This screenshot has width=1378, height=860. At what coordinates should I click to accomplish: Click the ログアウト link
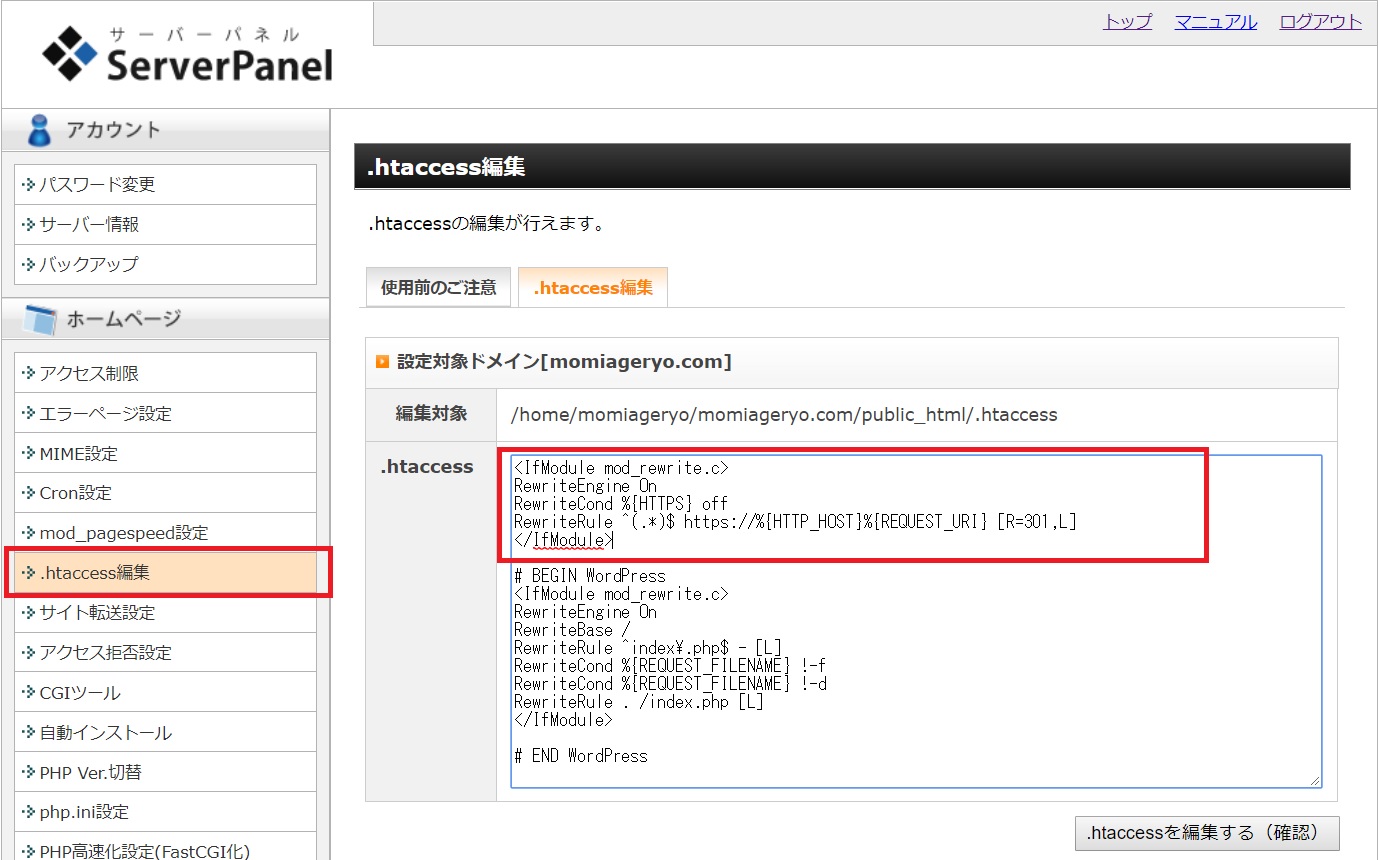pos(1320,22)
